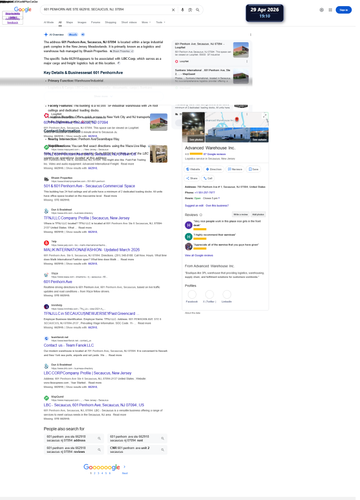Screen dimensions: 360x500
Task: Get Directions to Advanced Warehouse Inc.
Action: pos(214,169)
